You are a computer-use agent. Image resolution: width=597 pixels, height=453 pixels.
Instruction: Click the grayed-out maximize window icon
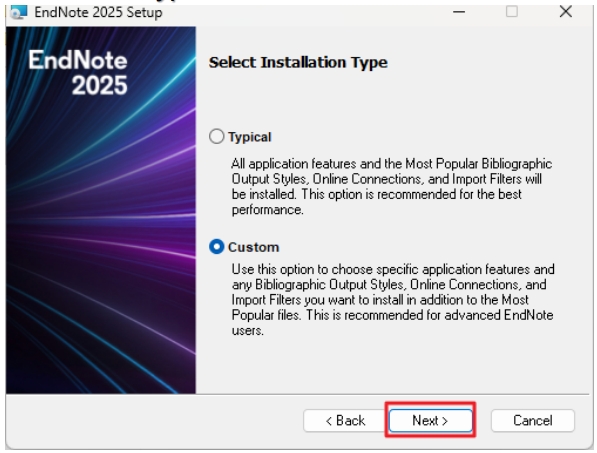click(x=511, y=12)
